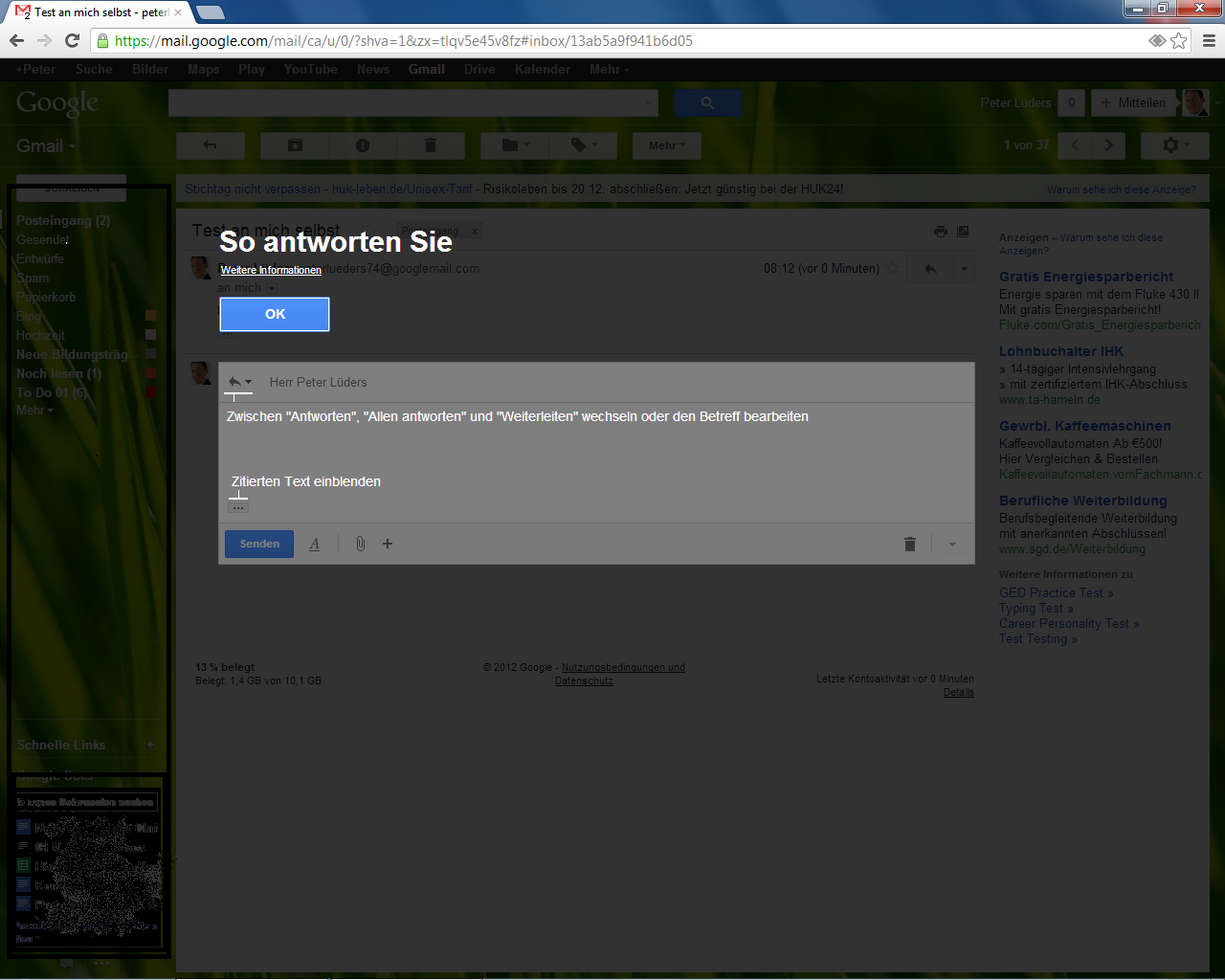Click the reply arrow button beside the star
Screen dimensions: 1225x980
930,269
